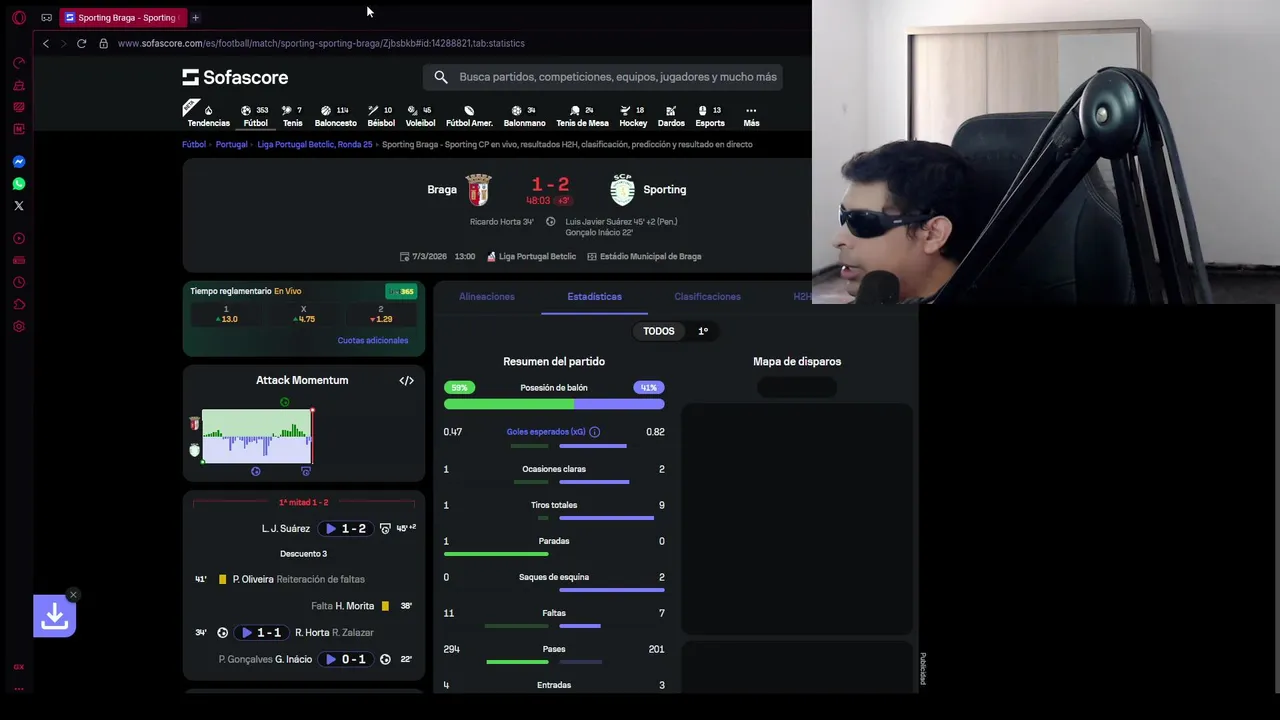Click the Posesión de balón bar
1280x720 pixels.
(x=554, y=404)
